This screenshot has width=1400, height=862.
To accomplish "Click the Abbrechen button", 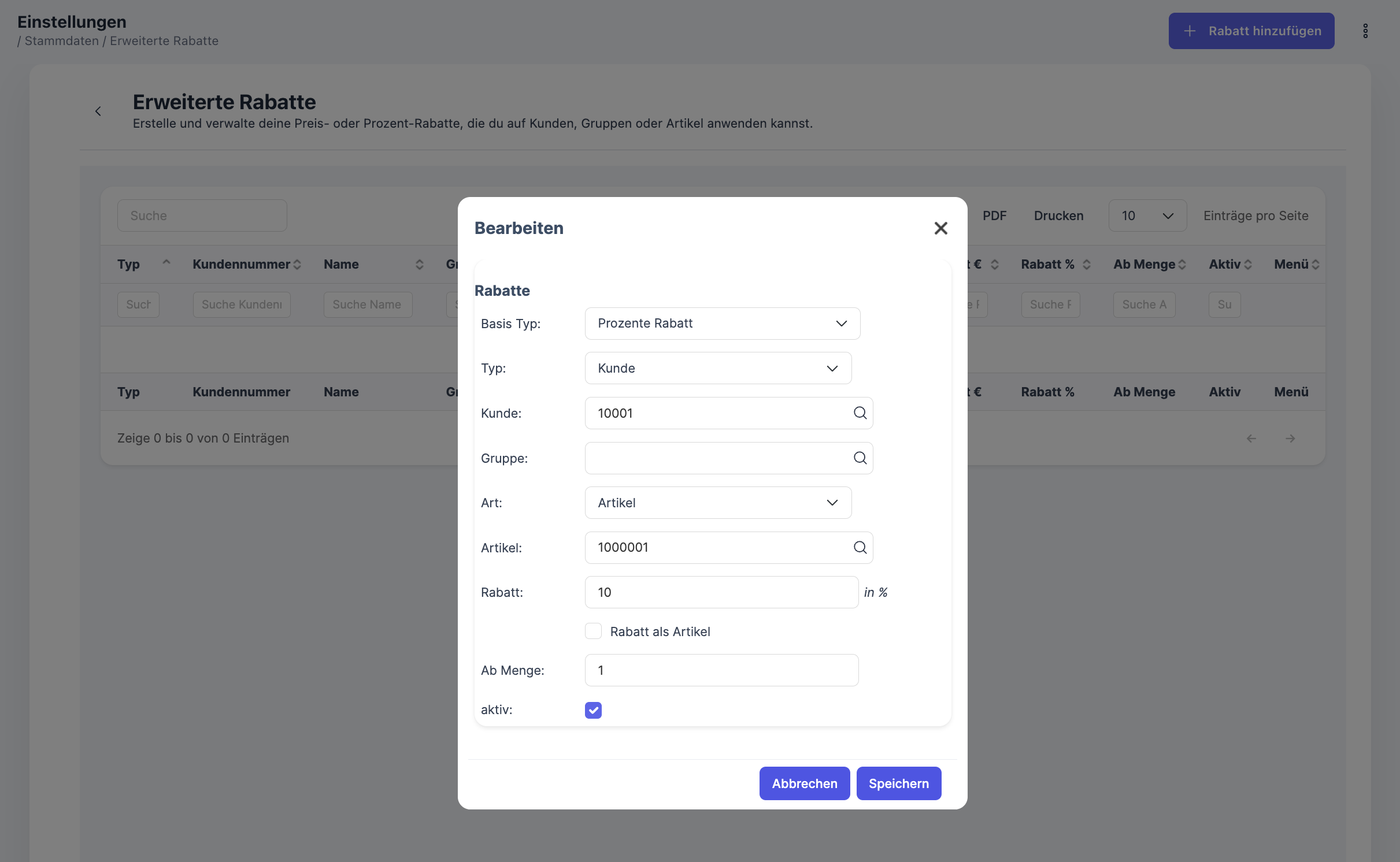I will 804,784.
